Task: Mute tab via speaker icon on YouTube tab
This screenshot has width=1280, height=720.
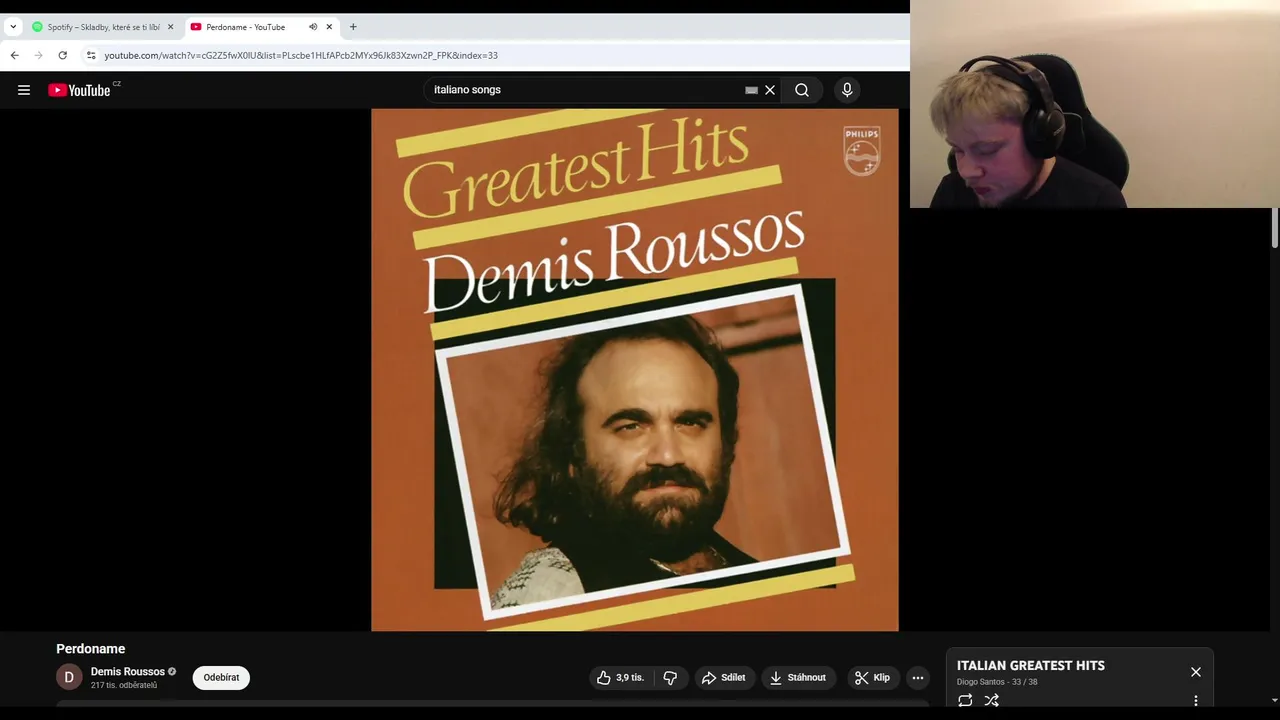Action: tap(313, 27)
